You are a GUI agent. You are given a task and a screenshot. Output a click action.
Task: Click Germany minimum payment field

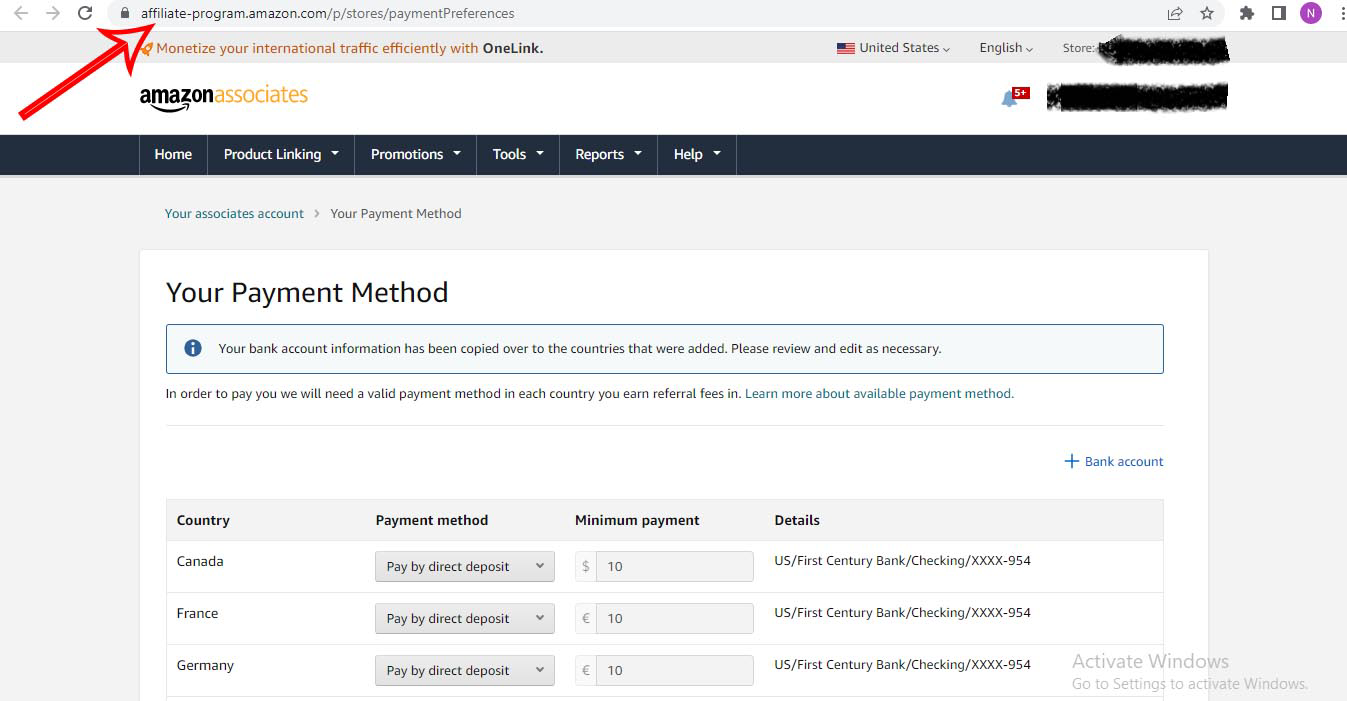click(674, 670)
